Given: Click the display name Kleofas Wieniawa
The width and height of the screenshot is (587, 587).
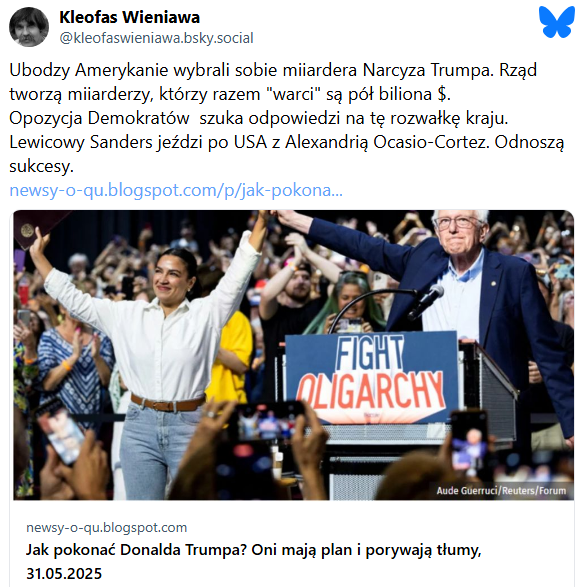Looking at the screenshot, I should click(x=130, y=17).
